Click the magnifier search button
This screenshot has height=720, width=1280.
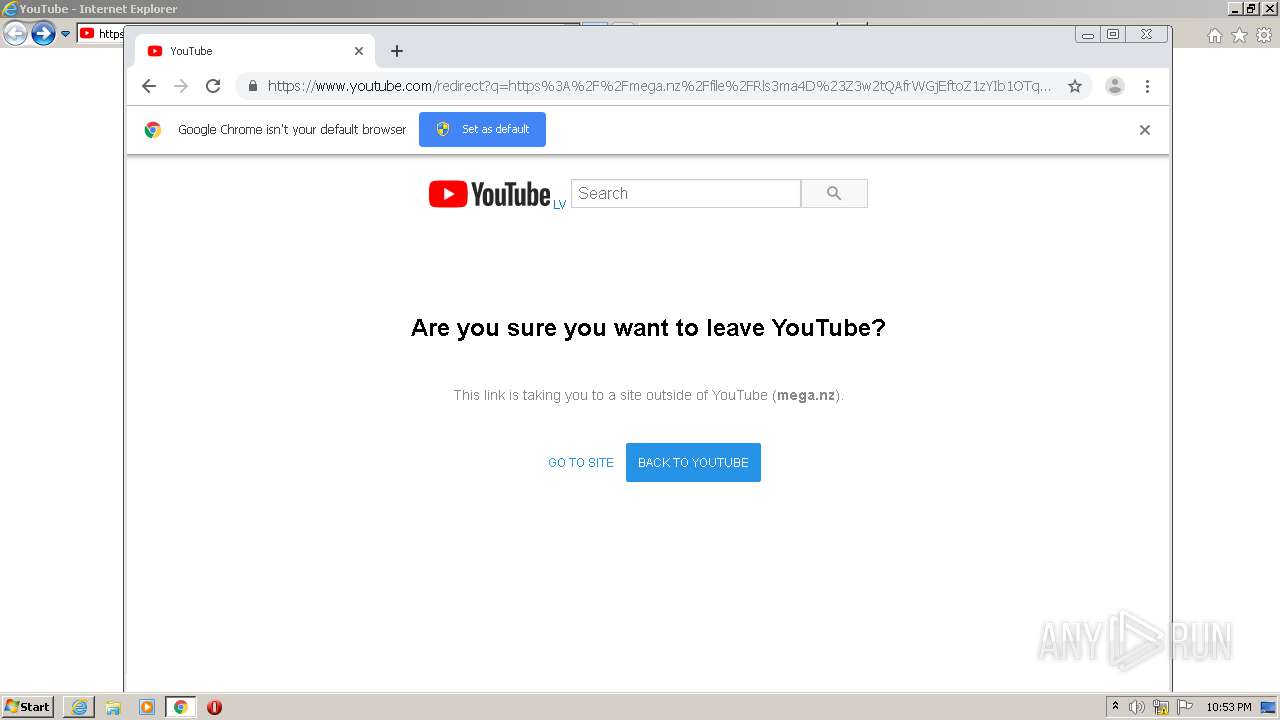[834, 194]
